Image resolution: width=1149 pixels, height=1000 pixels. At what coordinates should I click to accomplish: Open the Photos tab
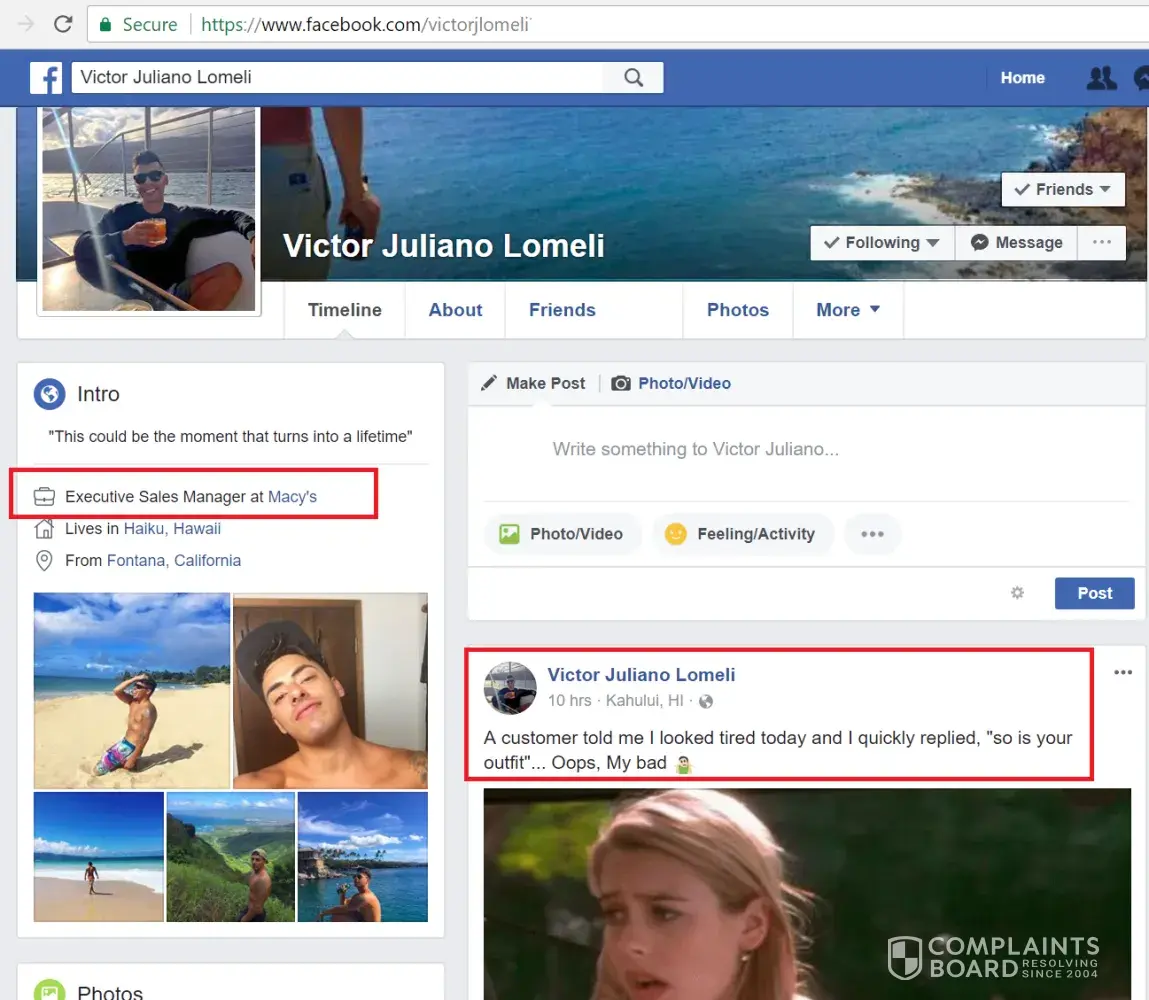737,310
